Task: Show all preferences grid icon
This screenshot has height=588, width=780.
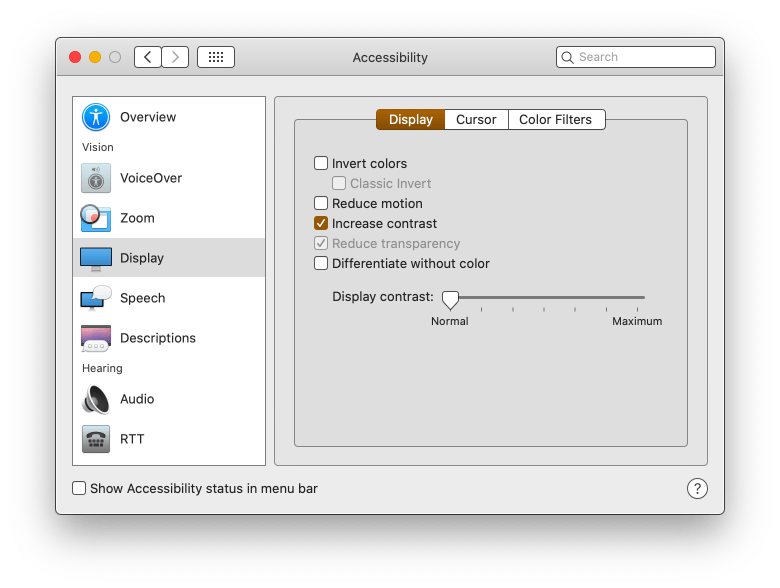Action: pyautogui.click(x=216, y=57)
